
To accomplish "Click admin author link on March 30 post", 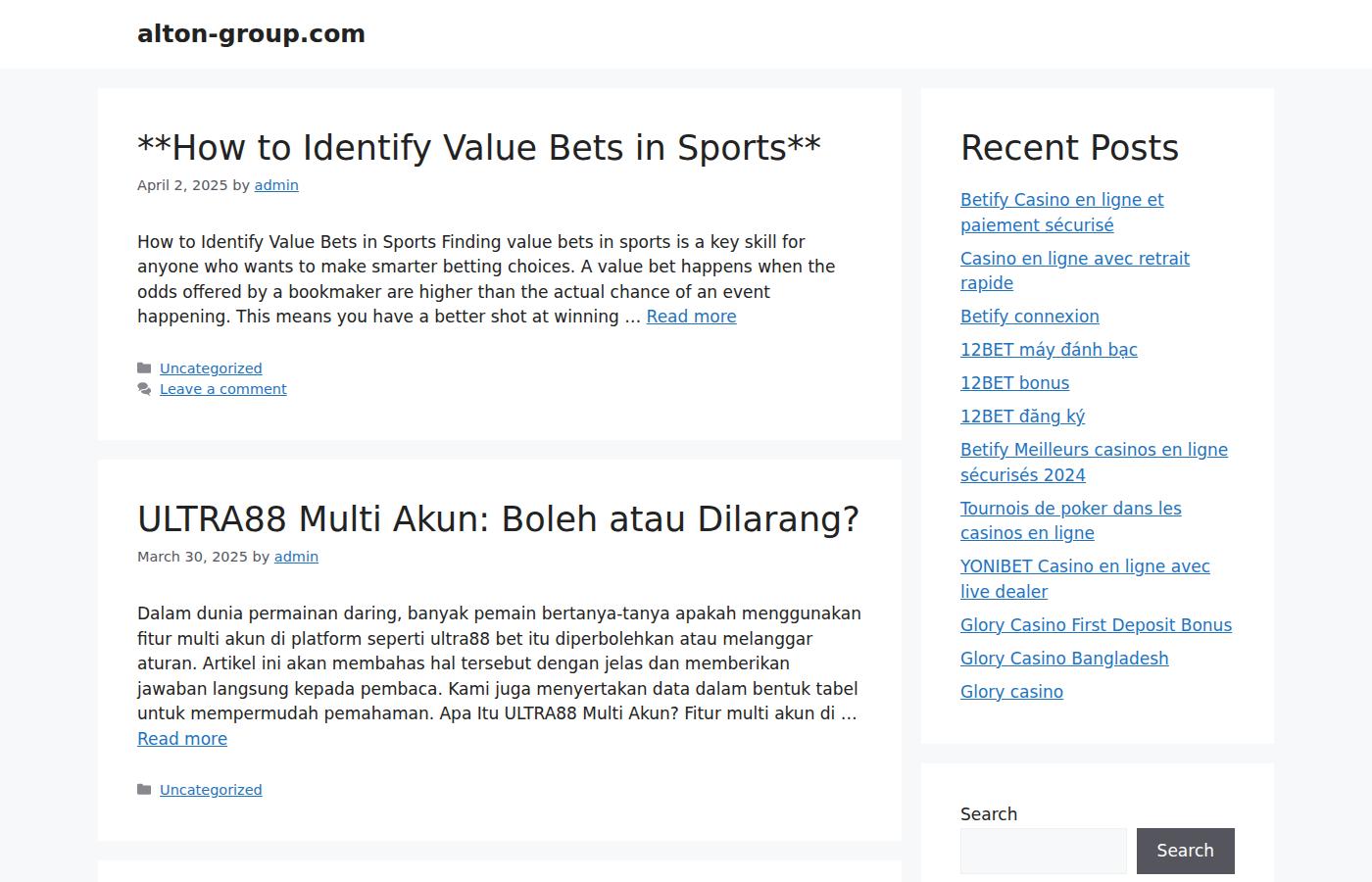I will tap(296, 557).
